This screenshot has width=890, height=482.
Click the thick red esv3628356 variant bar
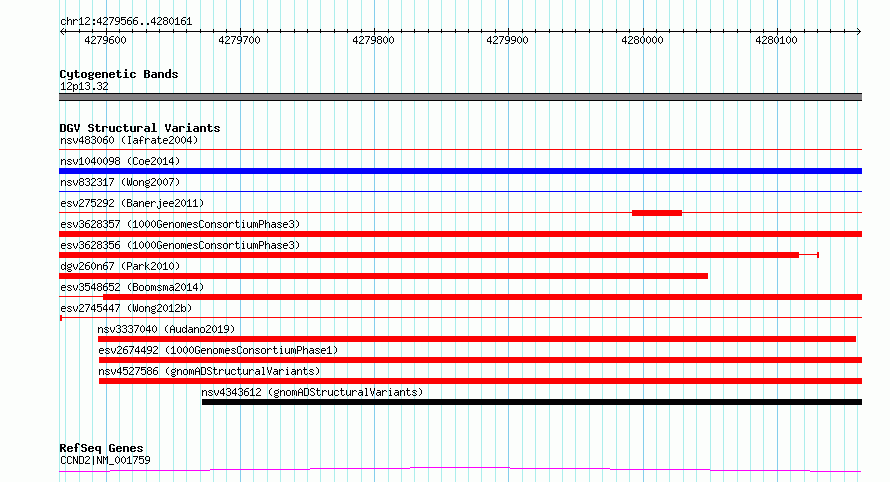(x=429, y=255)
